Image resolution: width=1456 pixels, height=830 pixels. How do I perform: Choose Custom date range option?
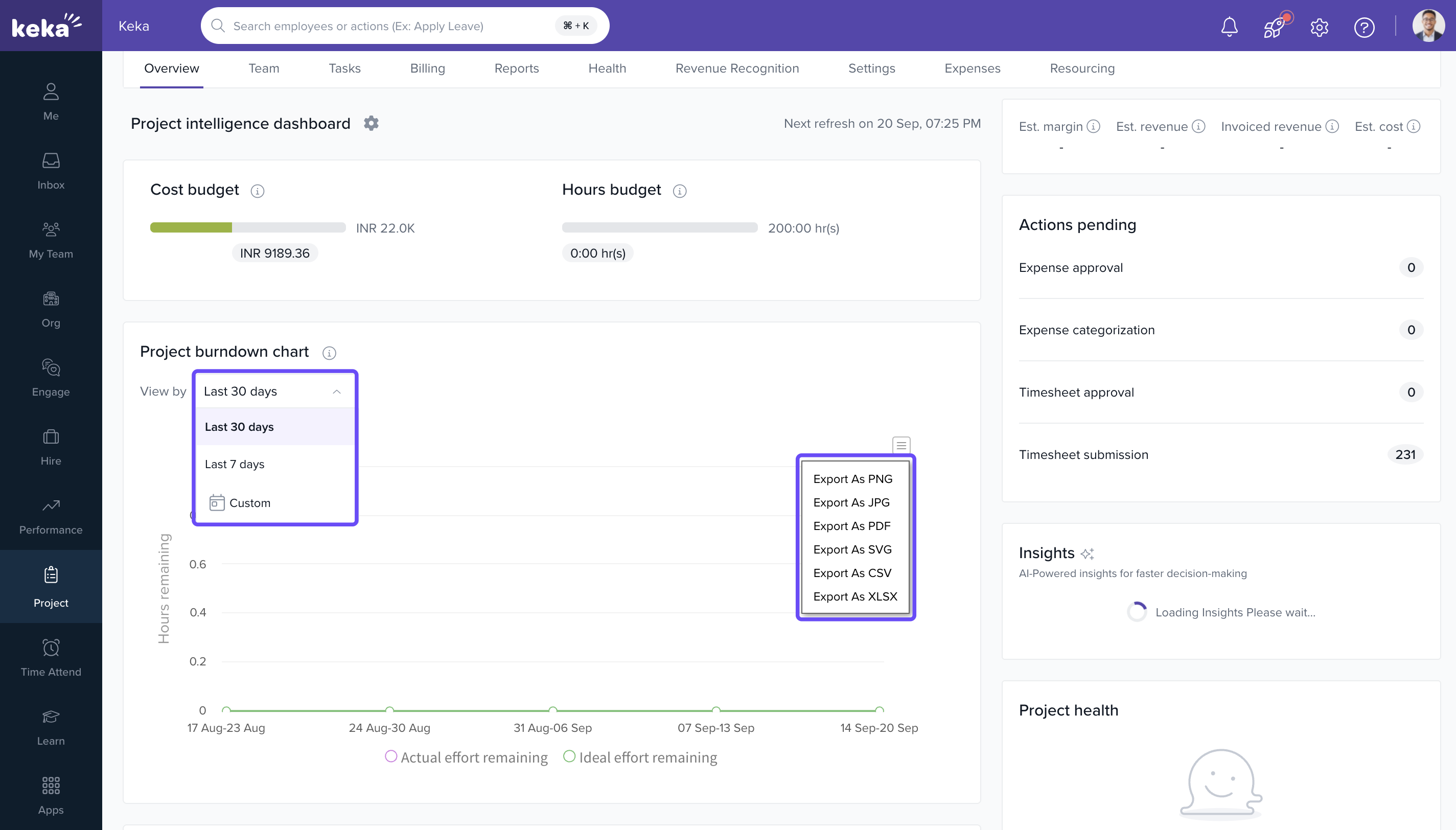point(249,503)
